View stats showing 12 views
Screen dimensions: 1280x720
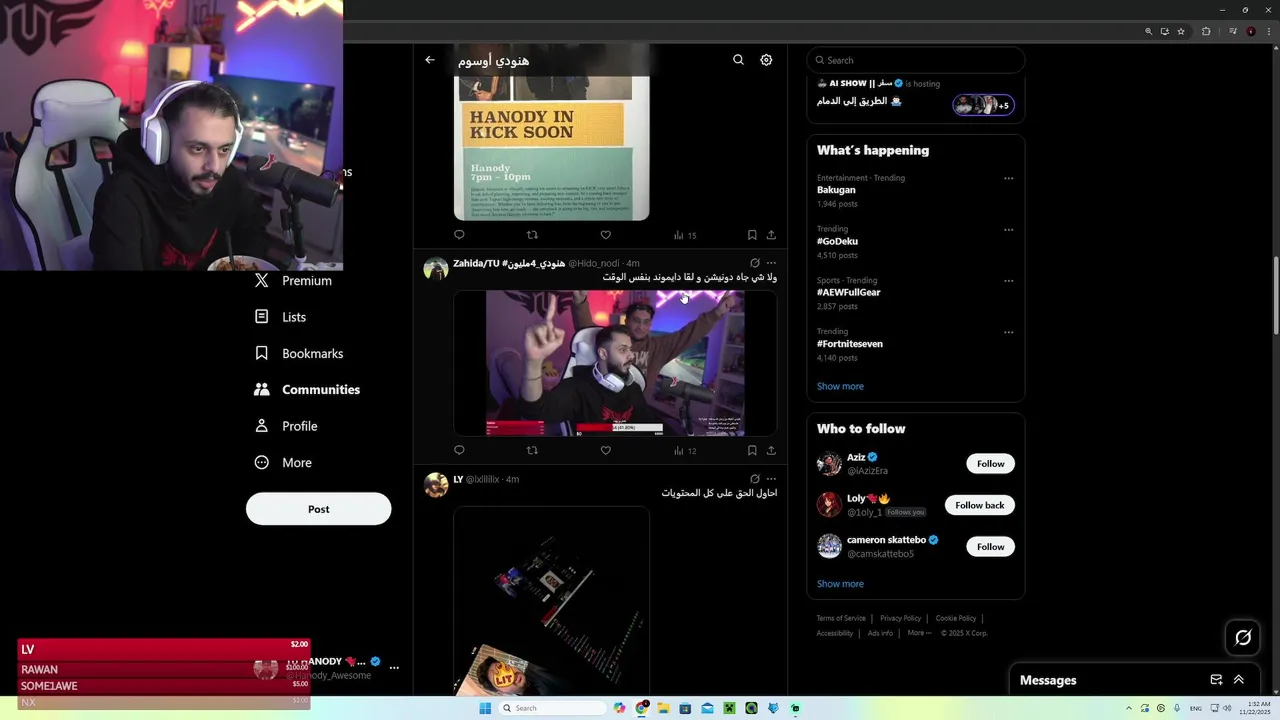685,450
